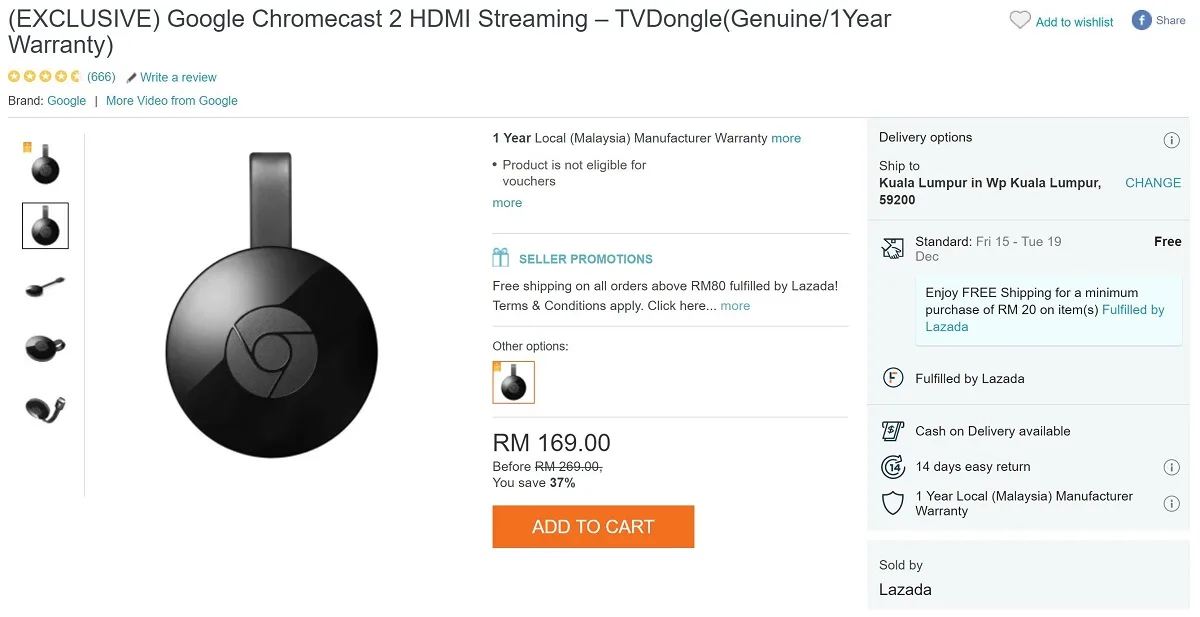Click the Cash on Delivery icon
Screen dimensions: 1200x617
[x=893, y=431]
